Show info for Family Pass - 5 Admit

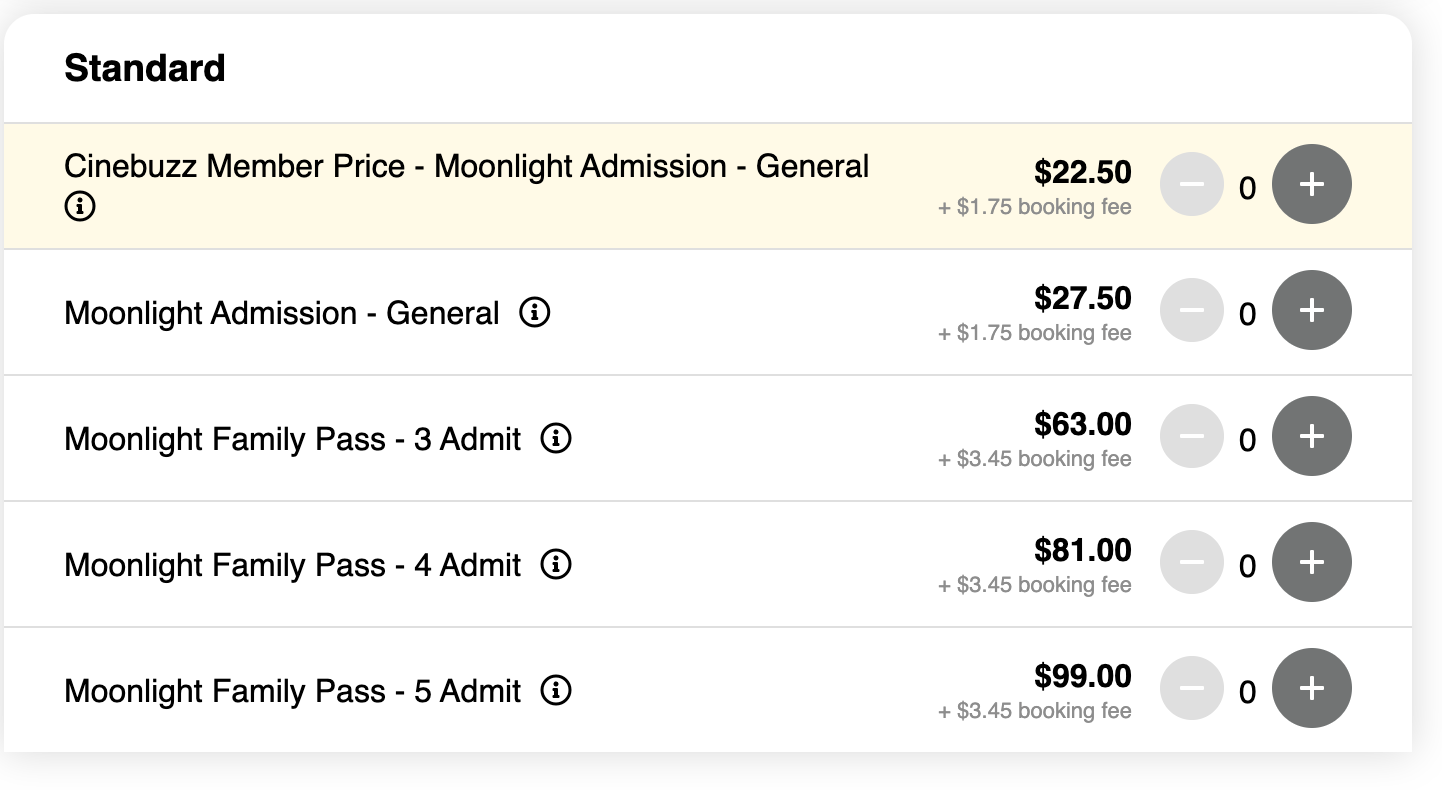[x=556, y=691]
